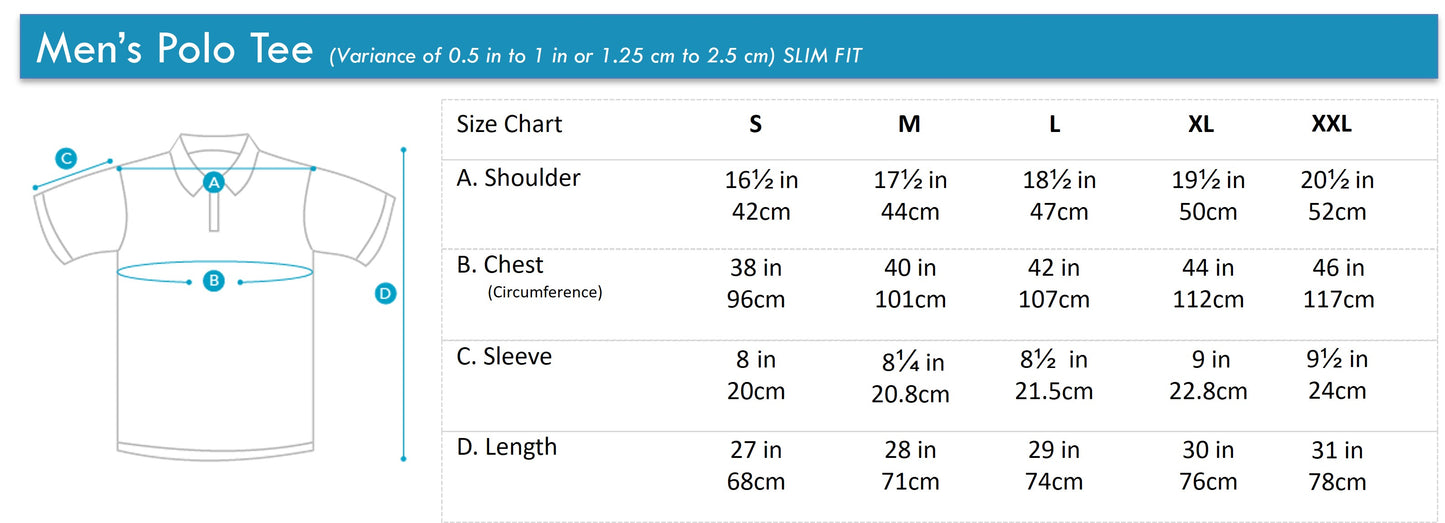Image resolution: width=1445 pixels, height=523 pixels.
Task: Select the XXL size column header
Action: click(1331, 125)
